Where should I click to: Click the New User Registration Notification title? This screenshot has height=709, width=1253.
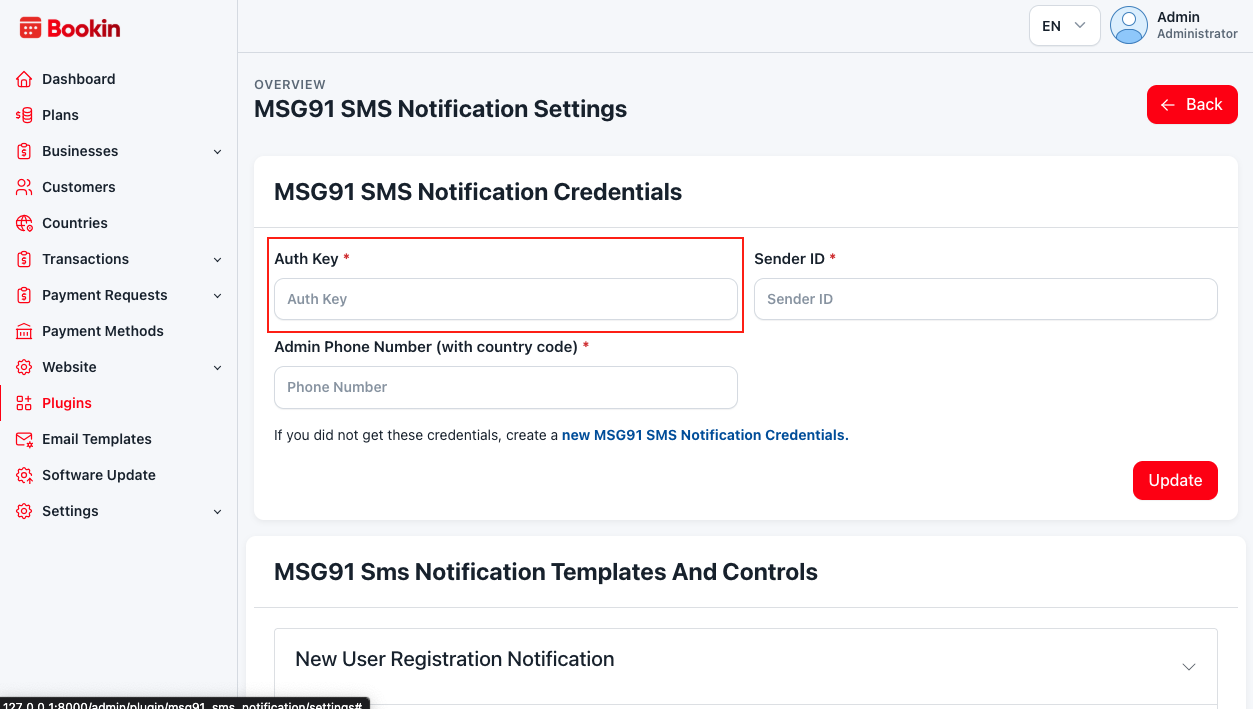click(455, 659)
